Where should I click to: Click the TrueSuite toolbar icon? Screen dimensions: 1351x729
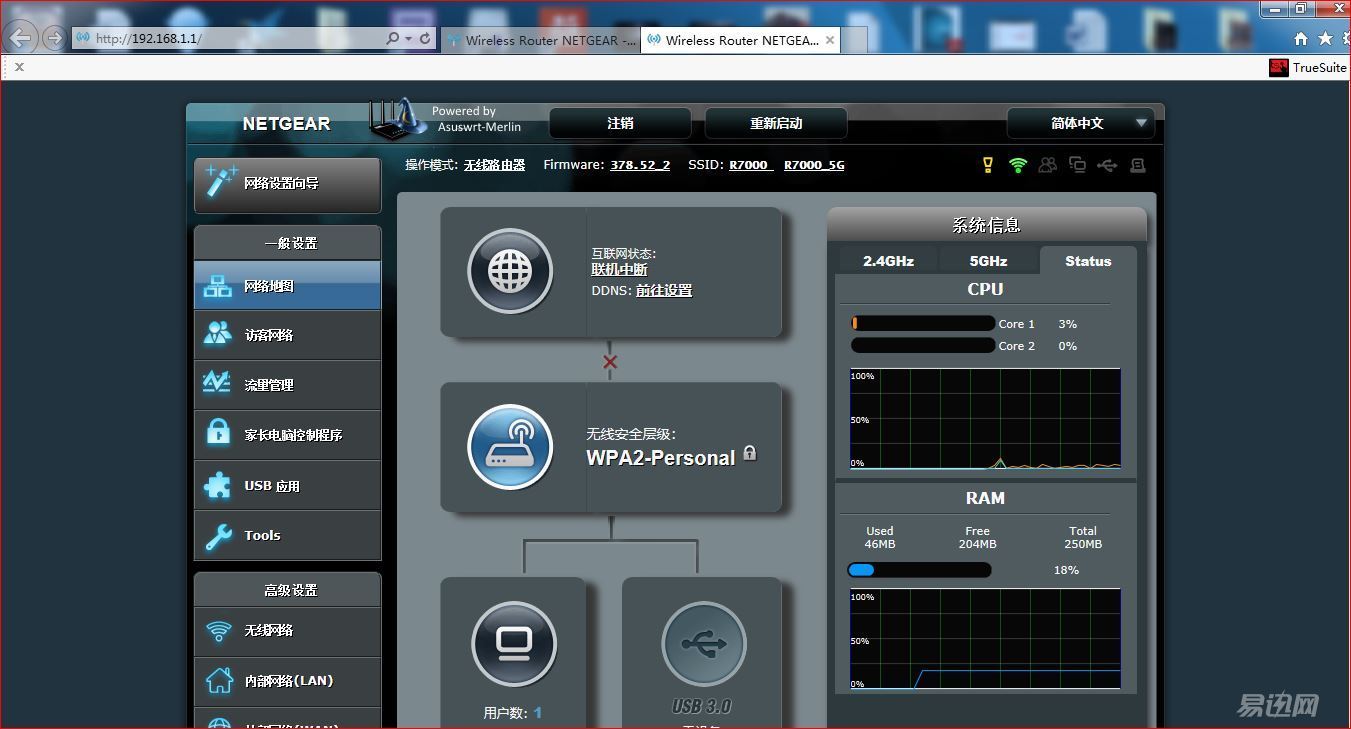(1278, 67)
